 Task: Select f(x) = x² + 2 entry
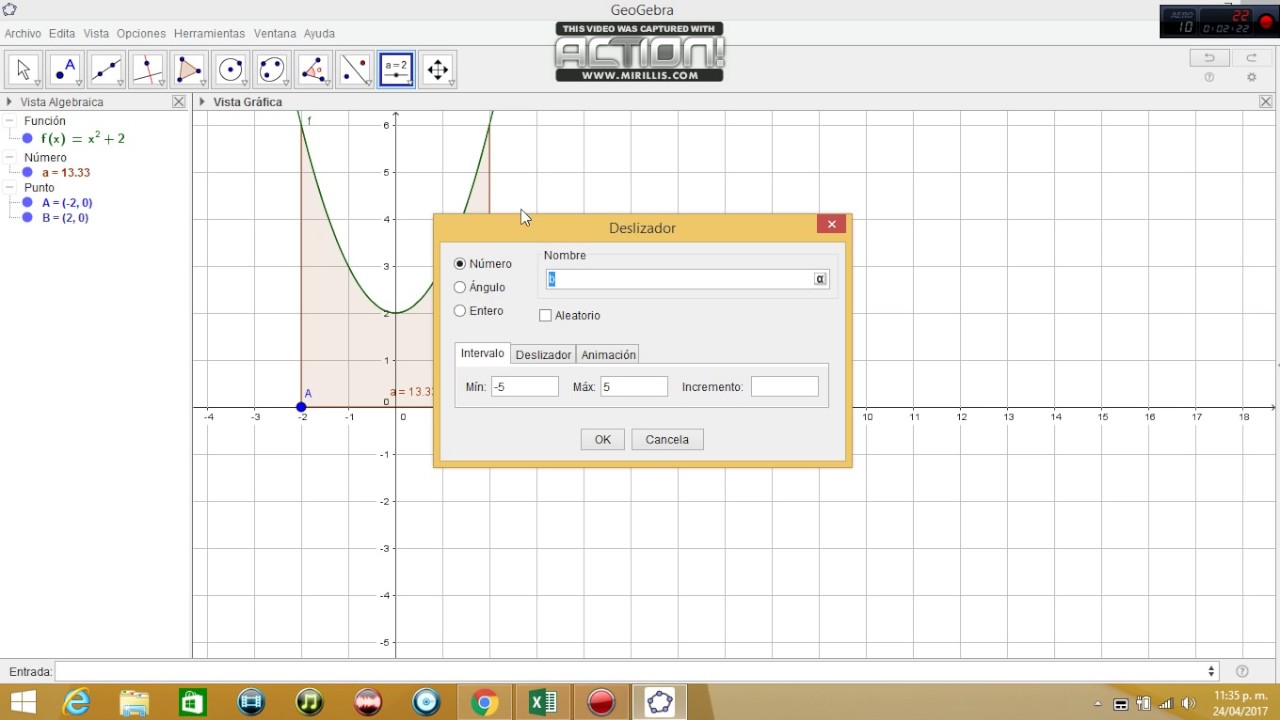pos(83,139)
